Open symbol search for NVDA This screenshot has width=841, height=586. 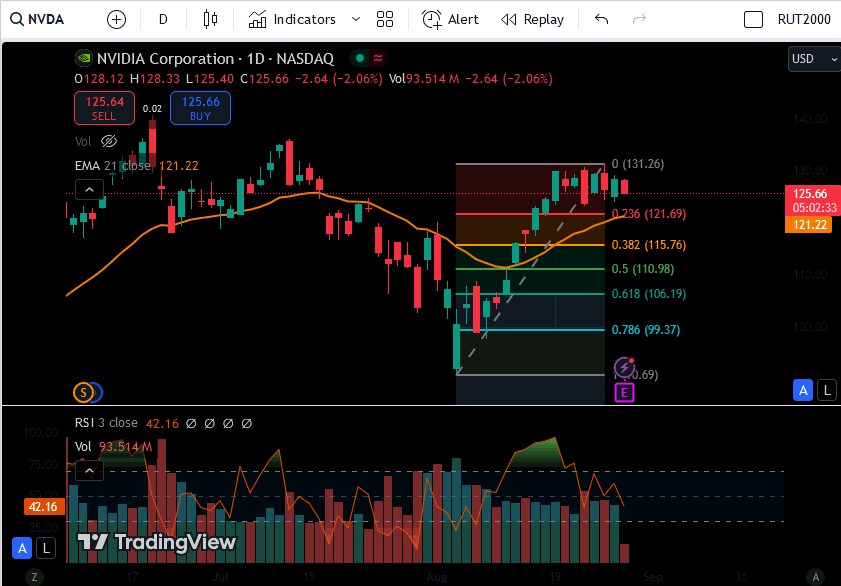tap(38, 19)
